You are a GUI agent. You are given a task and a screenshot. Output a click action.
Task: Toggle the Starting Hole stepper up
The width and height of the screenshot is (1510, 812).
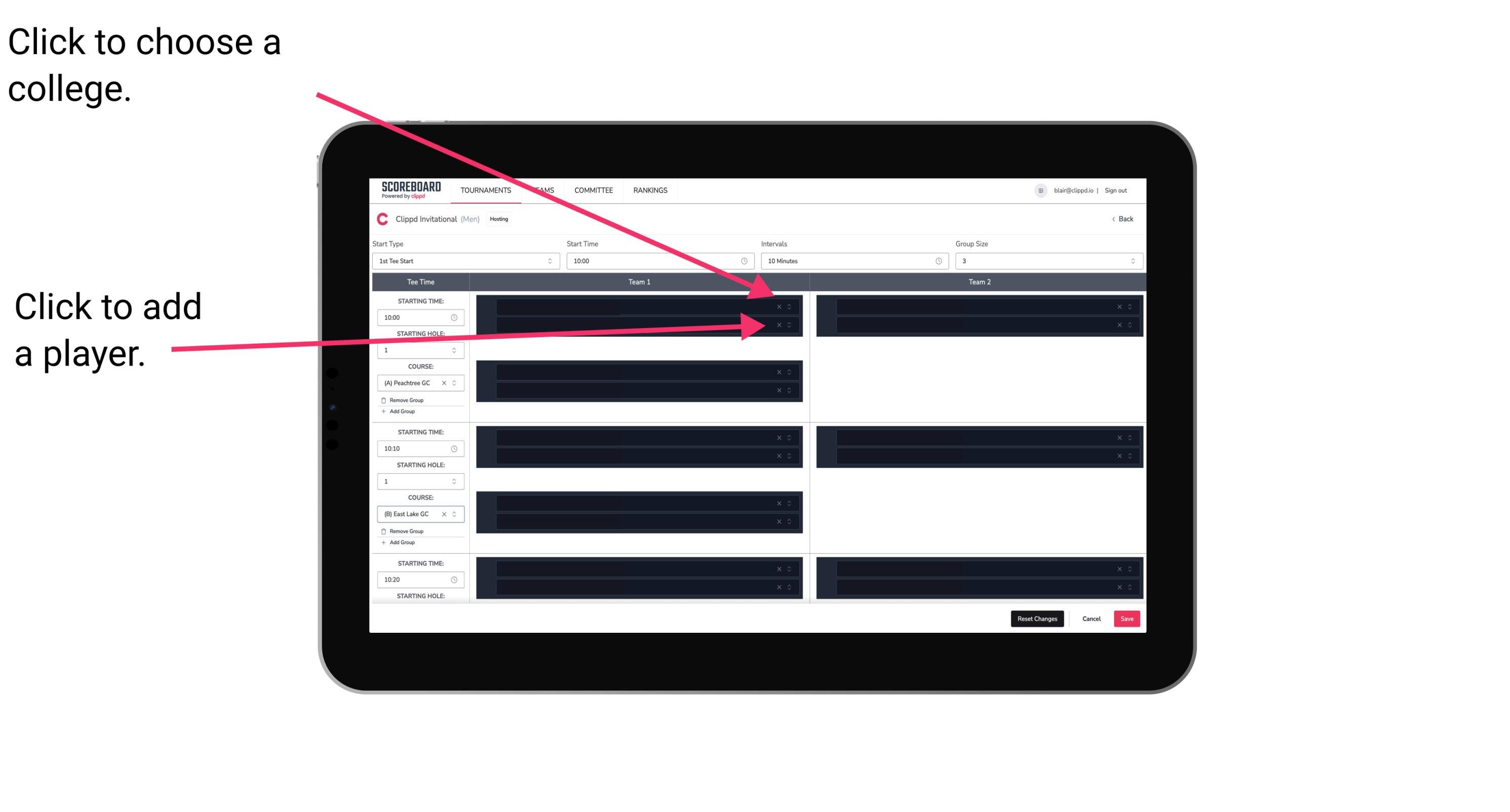click(456, 348)
